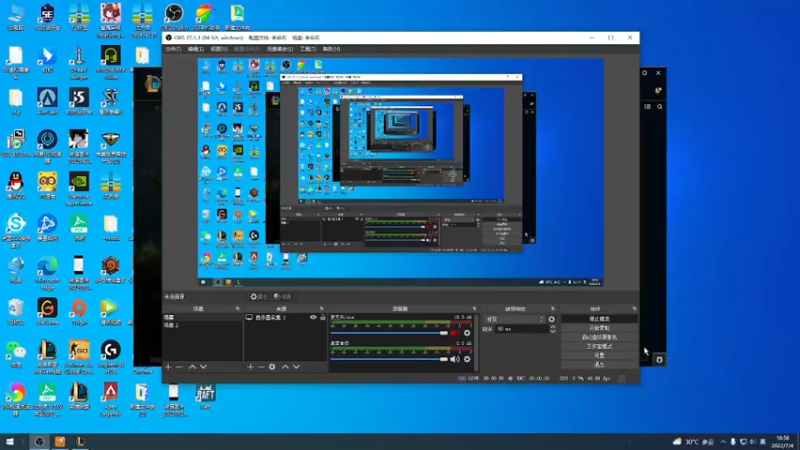Image resolution: width=800 pixels, height=450 pixels.
Task: Click the REC timer in OBS status bar
Action: (529, 379)
